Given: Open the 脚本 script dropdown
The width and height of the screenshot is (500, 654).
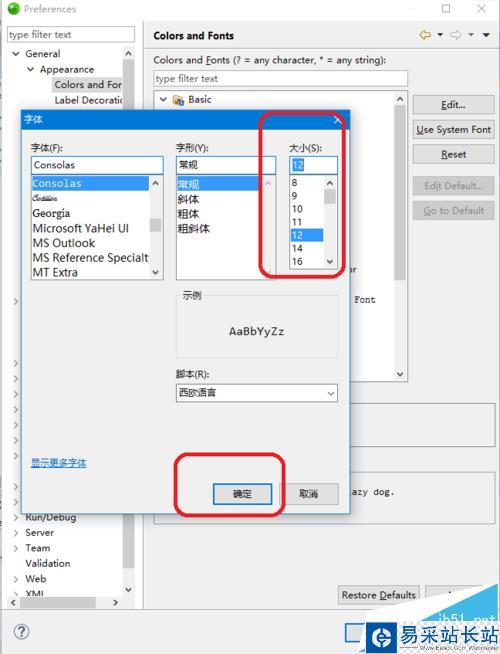Looking at the screenshot, I should 257,393.
